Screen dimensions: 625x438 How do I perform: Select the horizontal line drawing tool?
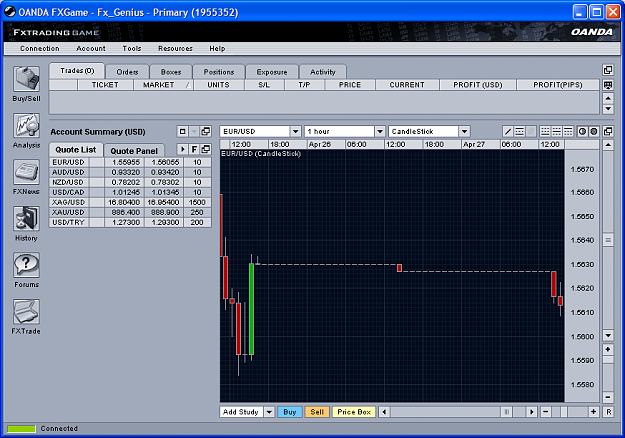coord(519,132)
